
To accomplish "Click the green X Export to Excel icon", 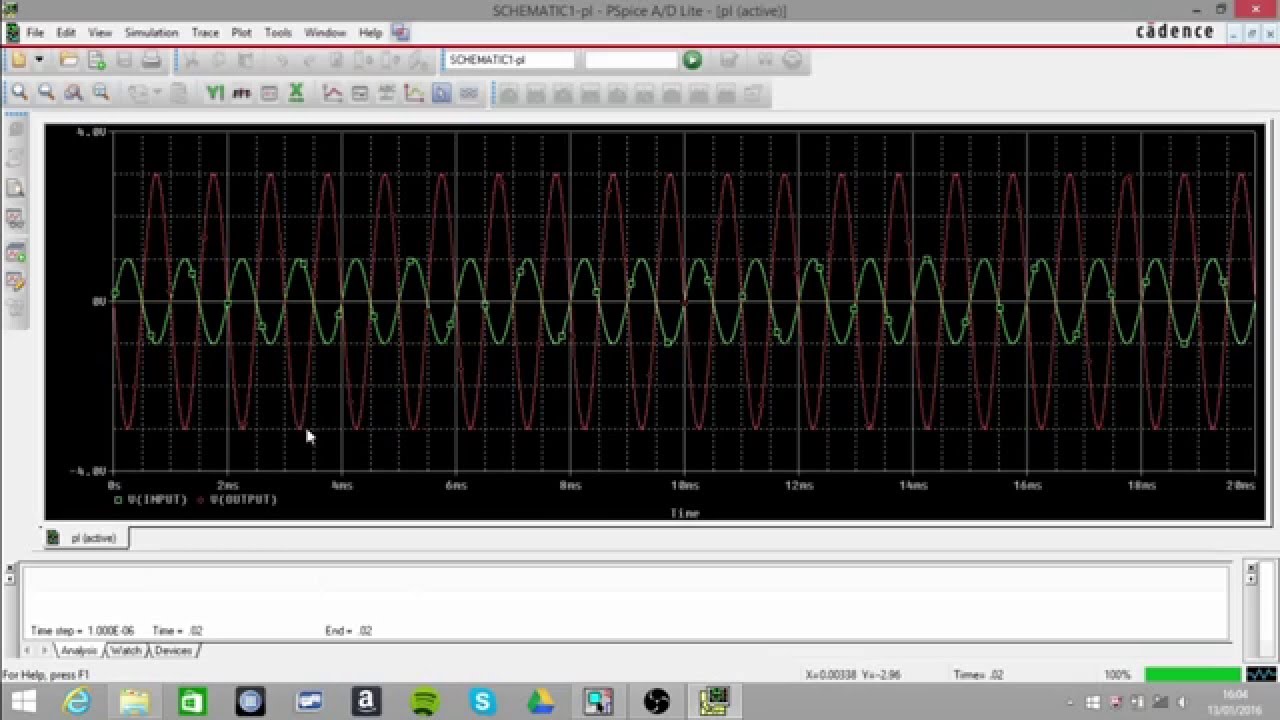I will point(296,93).
